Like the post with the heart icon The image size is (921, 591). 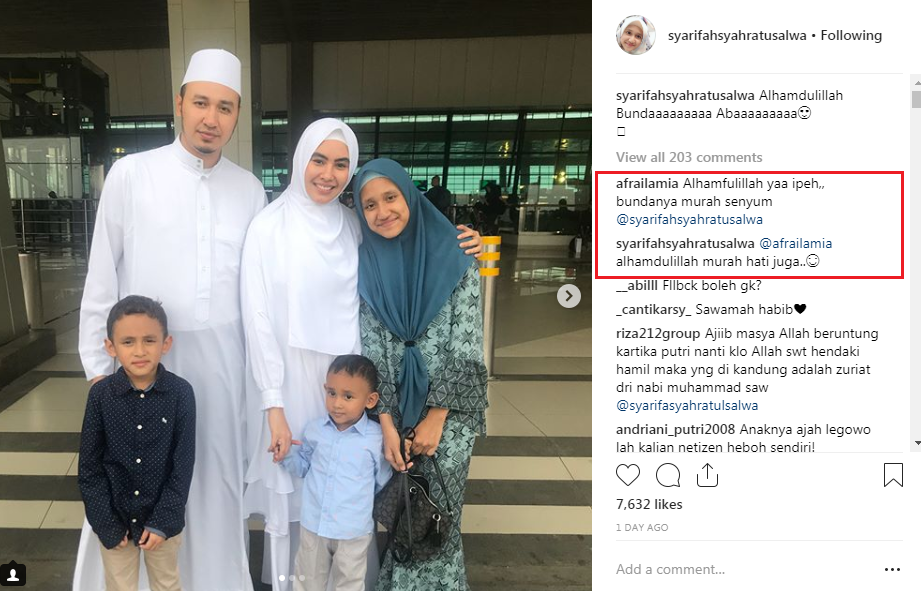627,475
